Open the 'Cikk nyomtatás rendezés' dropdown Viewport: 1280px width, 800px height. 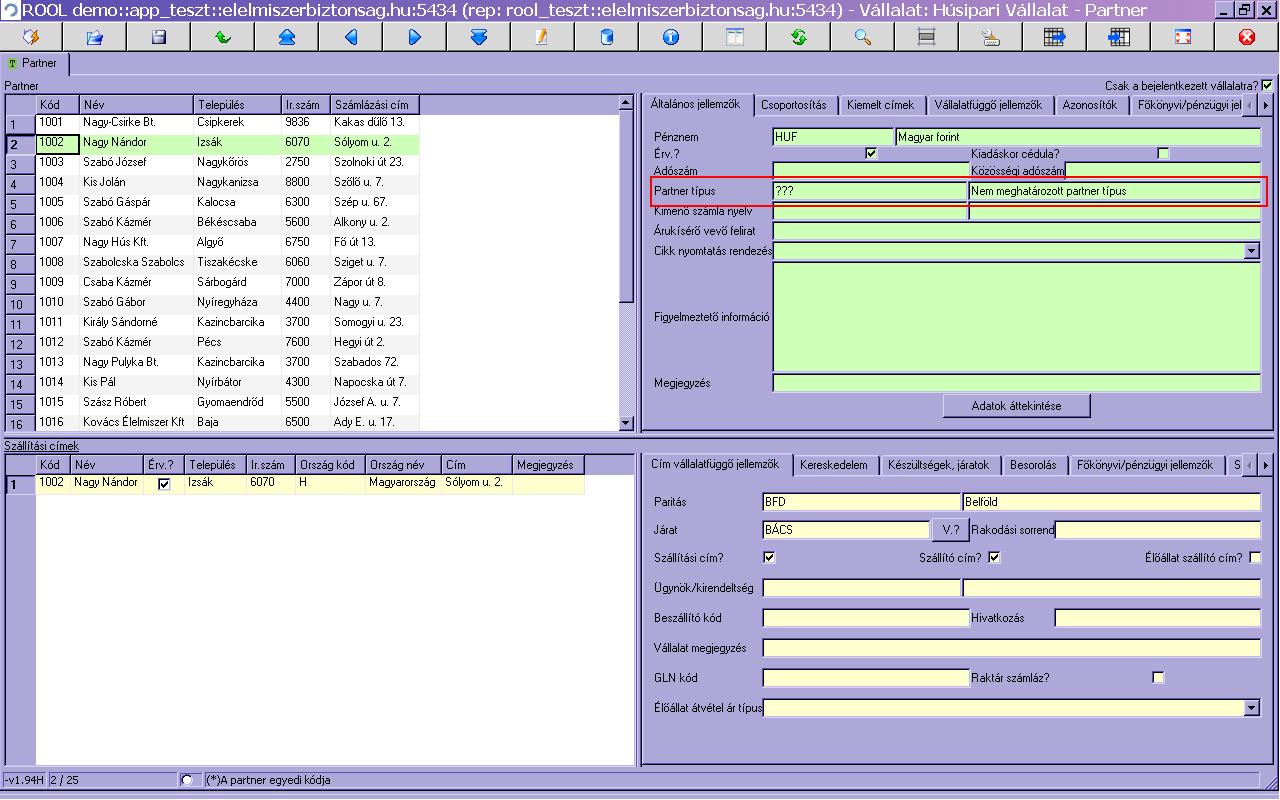click(1252, 251)
